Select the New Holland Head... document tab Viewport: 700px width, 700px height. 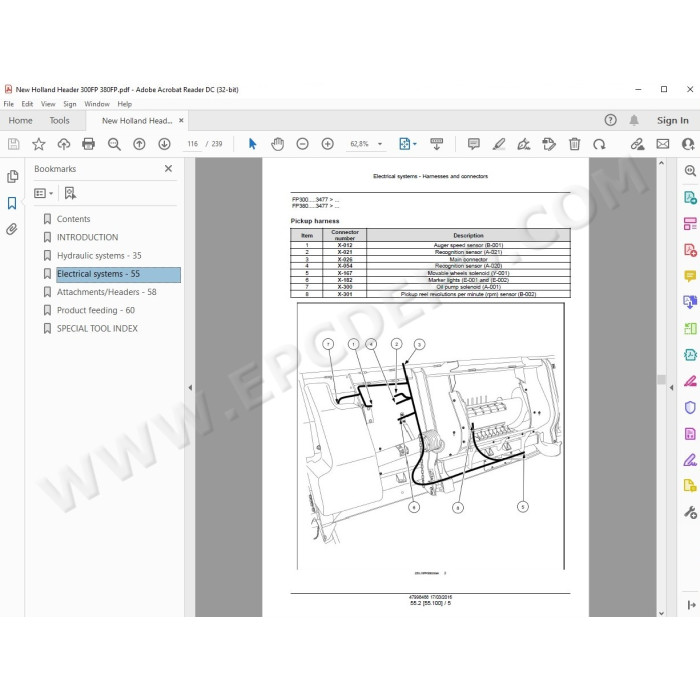pyautogui.click(x=137, y=121)
